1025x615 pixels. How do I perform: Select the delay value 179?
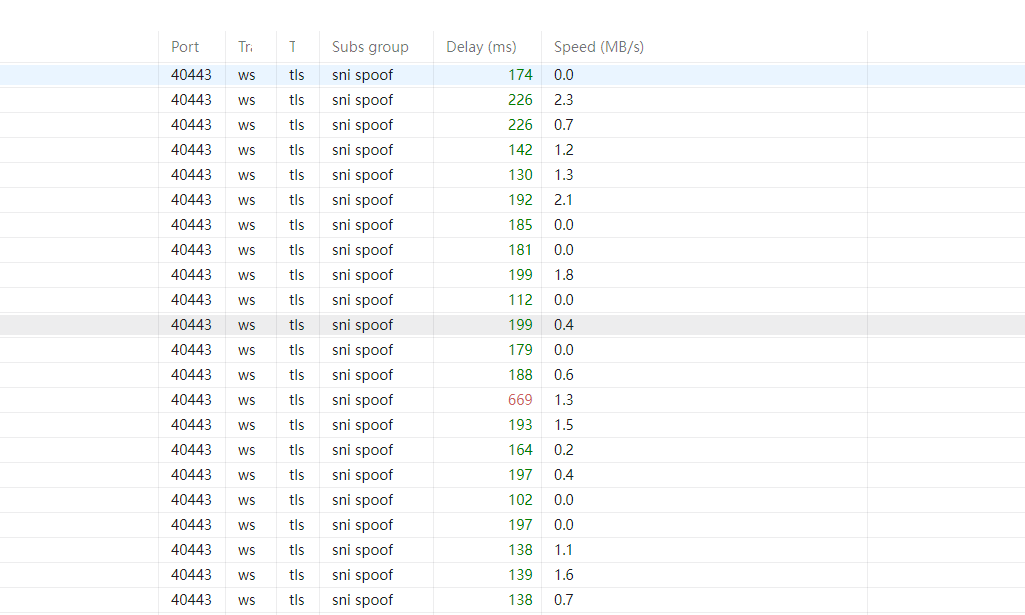pyautogui.click(x=520, y=350)
